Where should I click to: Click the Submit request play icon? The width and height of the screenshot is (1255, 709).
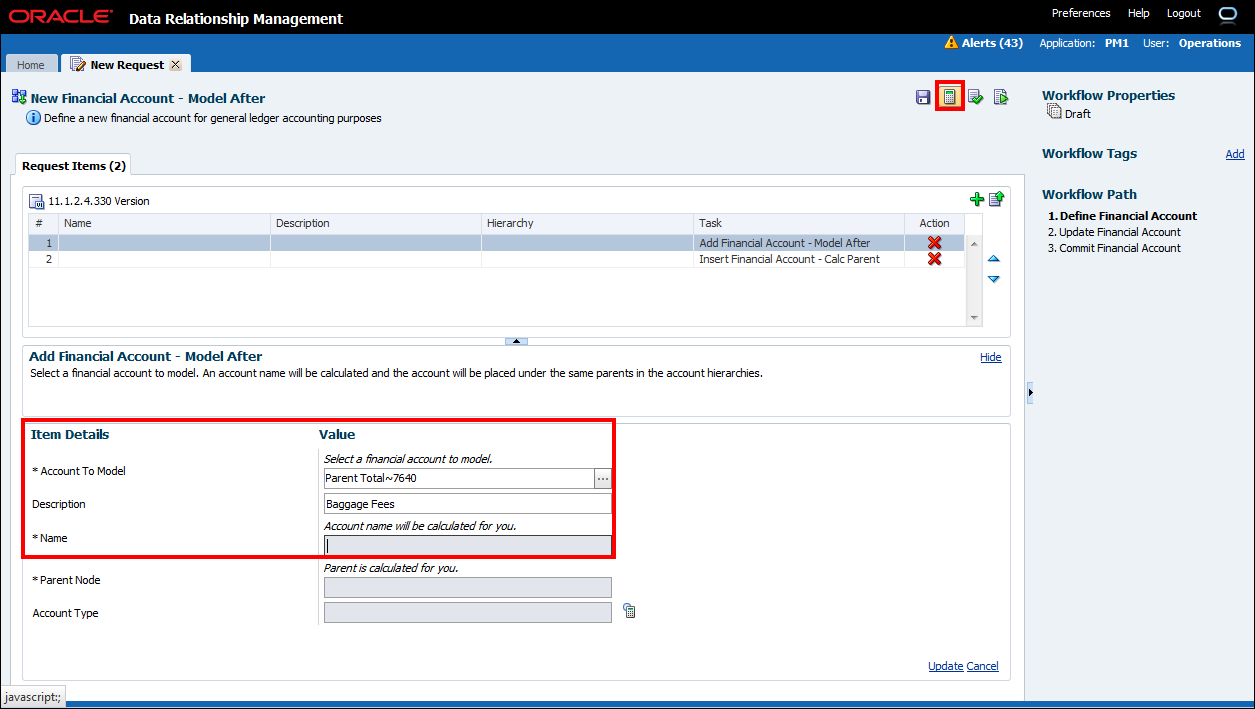(x=1000, y=97)
